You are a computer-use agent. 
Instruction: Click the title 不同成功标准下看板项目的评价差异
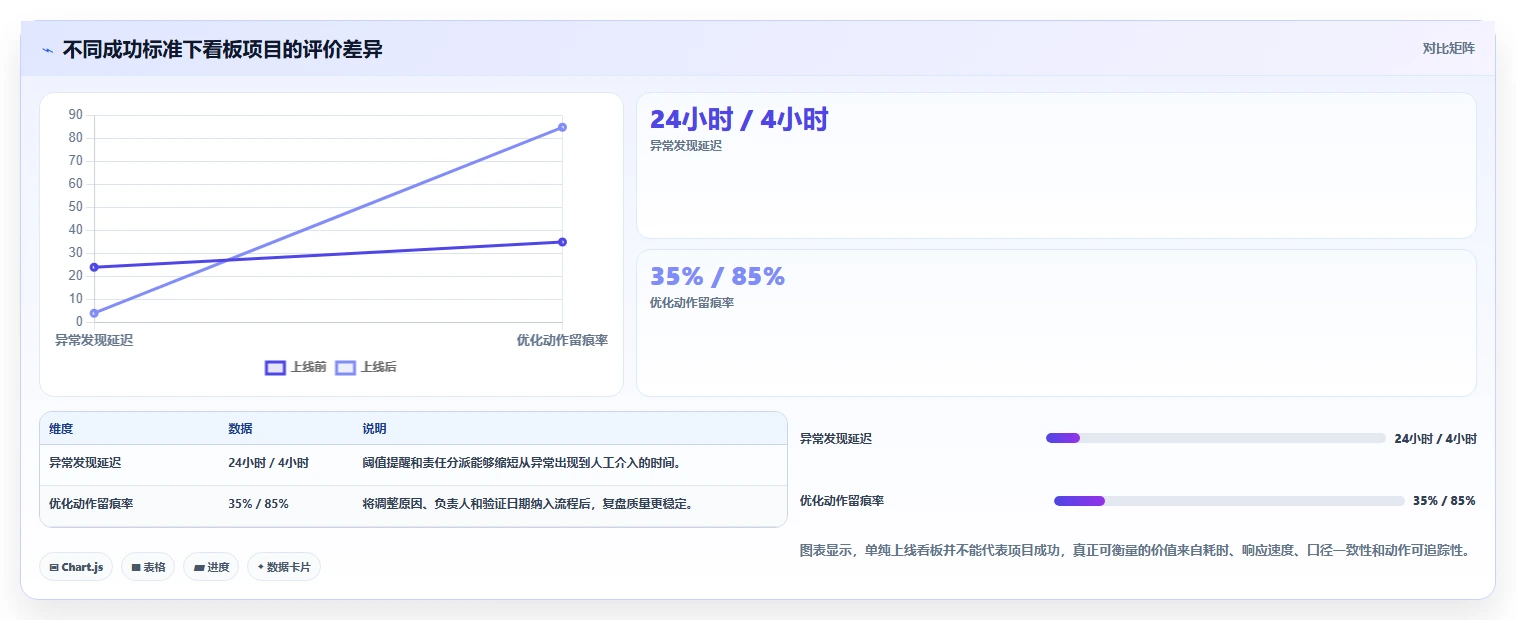[222, 49]
